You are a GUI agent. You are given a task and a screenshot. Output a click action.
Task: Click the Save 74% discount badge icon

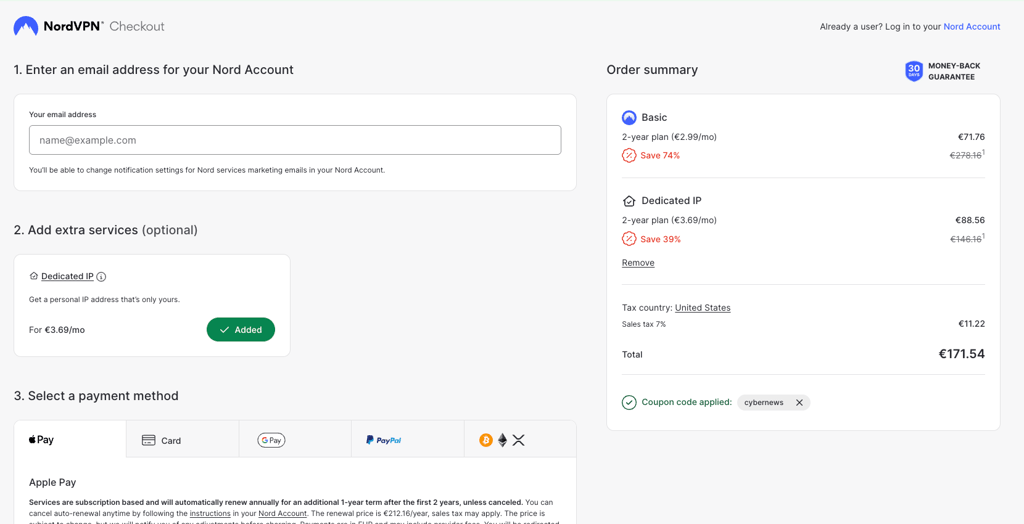629,156
